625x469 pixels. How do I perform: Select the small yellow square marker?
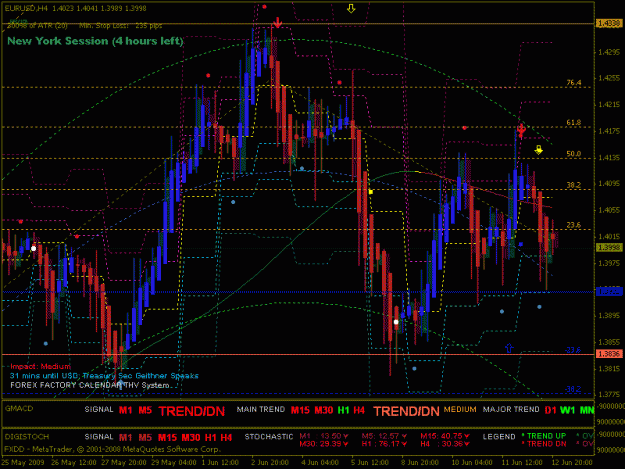click(371, 192)
